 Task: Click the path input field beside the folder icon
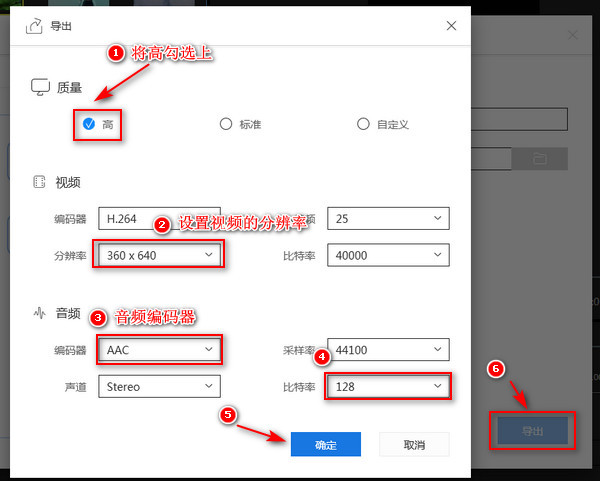pyautogui.click(x=491, y=158)
